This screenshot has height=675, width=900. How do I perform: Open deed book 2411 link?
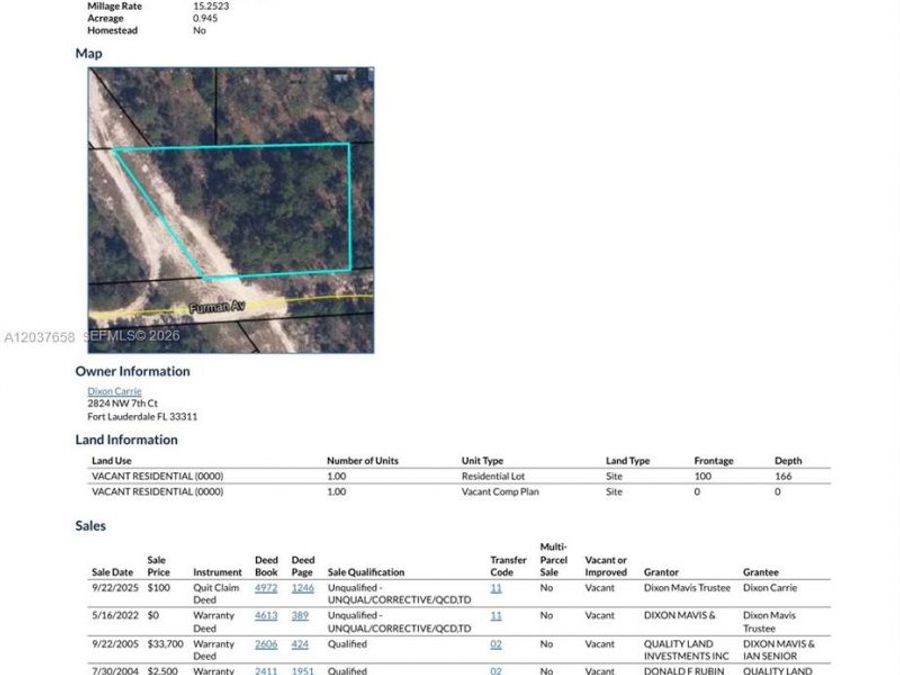pyautogui.click(x=266, y=670)
